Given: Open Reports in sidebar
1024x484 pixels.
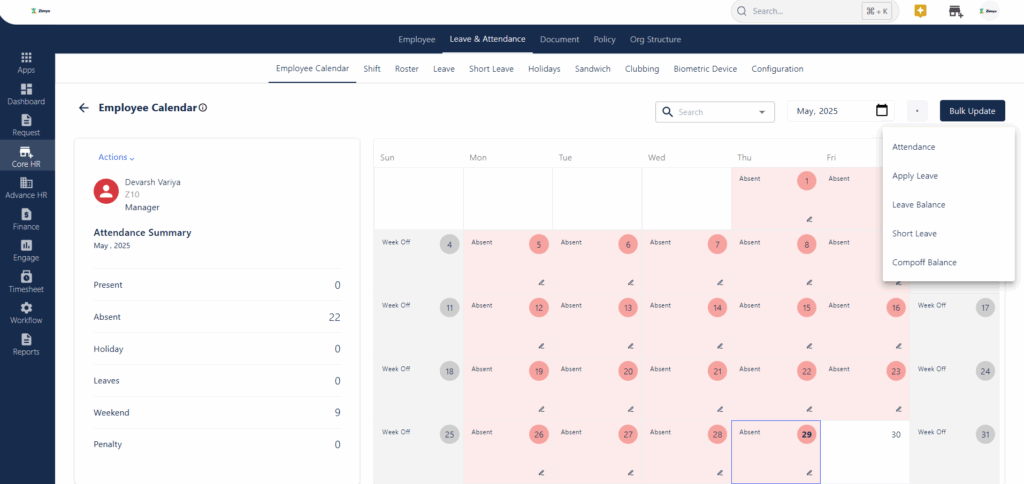Looking at the screenshot, I should click(27, 345).
